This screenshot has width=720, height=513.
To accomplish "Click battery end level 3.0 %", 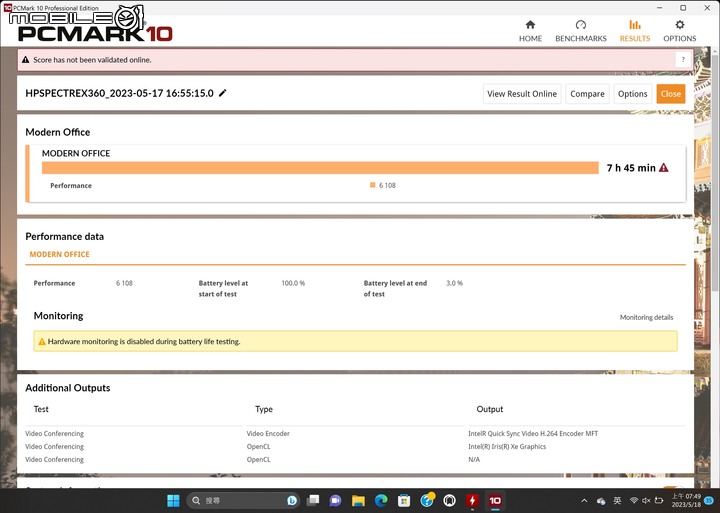I will point(454,283).
